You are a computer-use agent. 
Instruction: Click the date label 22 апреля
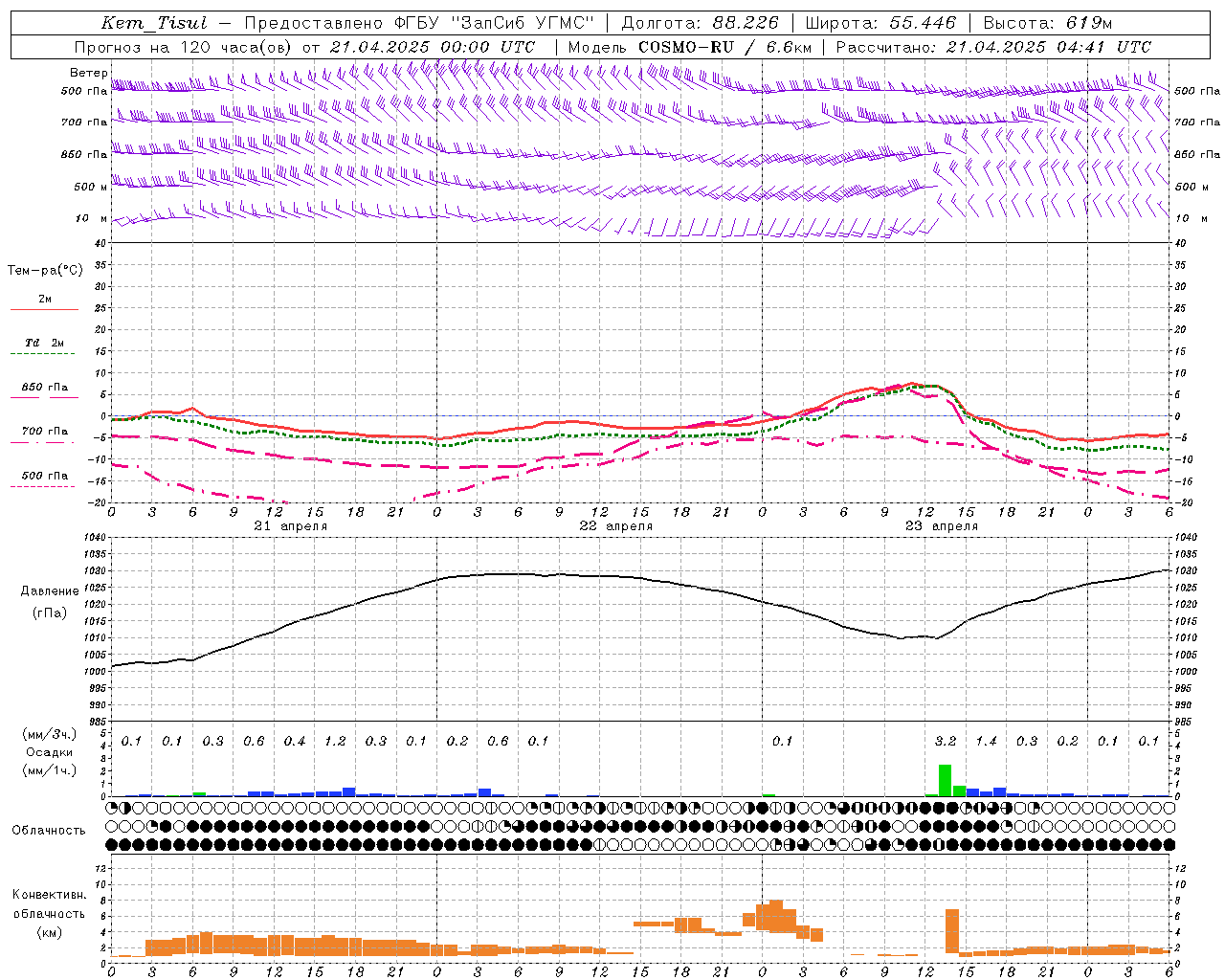(615, 526)
